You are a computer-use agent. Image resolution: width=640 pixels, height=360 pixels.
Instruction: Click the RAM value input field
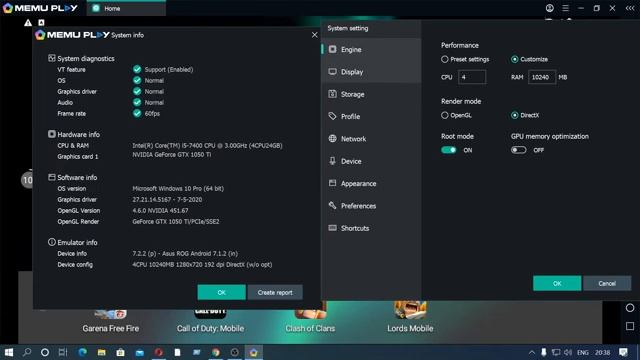pyautogui.click(x=542, y=77)
